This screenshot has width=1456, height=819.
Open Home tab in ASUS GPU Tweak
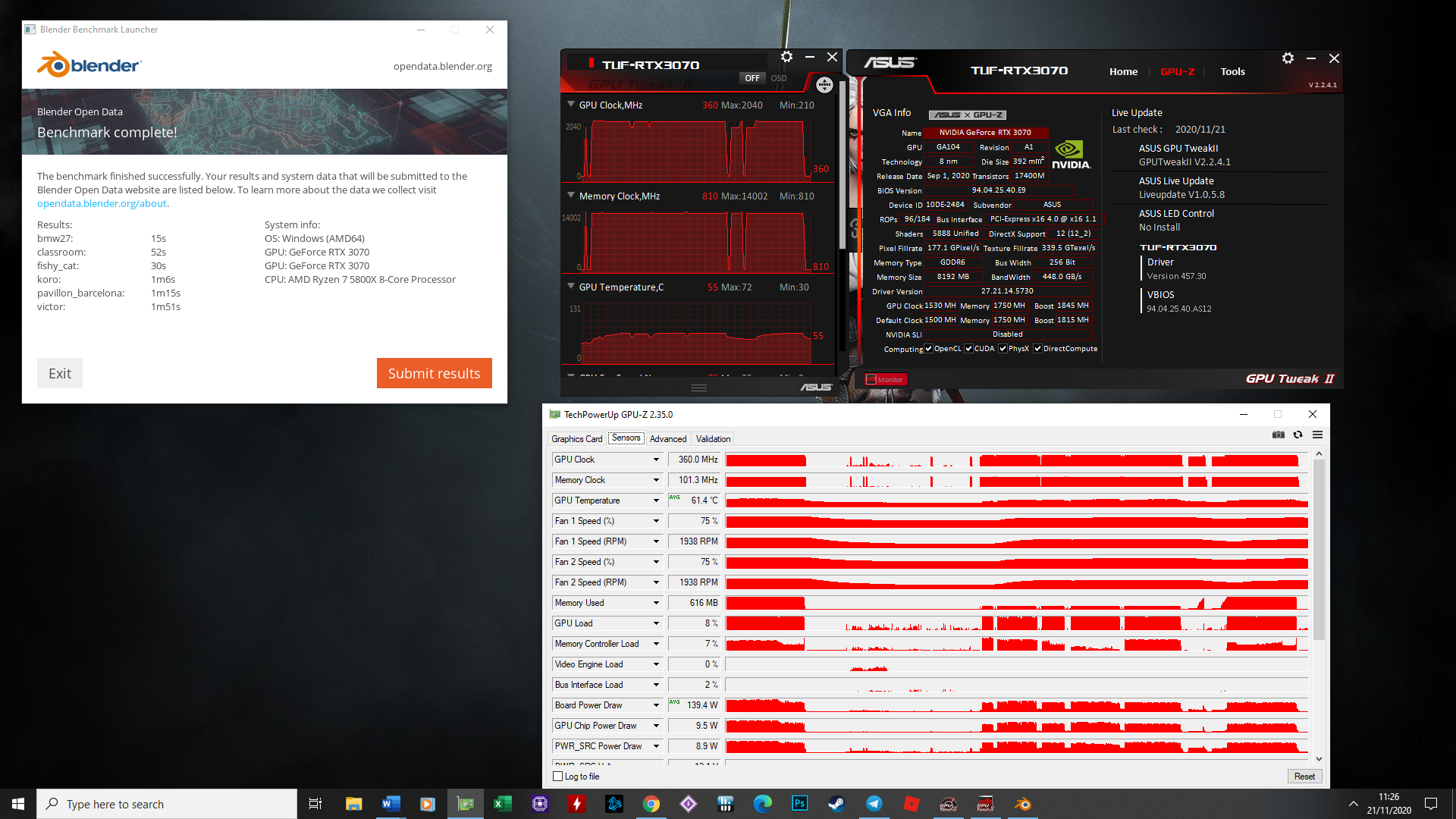1123,71
